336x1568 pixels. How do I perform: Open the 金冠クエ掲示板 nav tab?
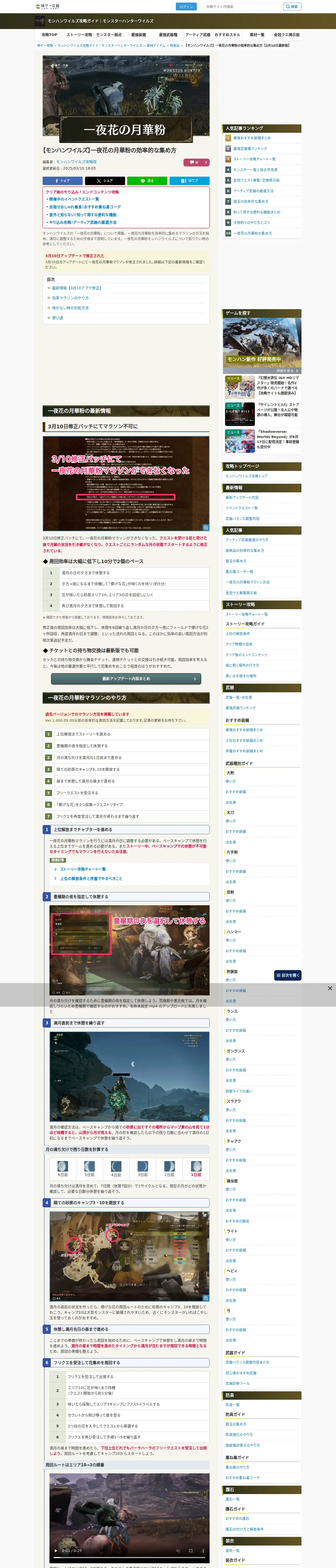pos(287,35)
